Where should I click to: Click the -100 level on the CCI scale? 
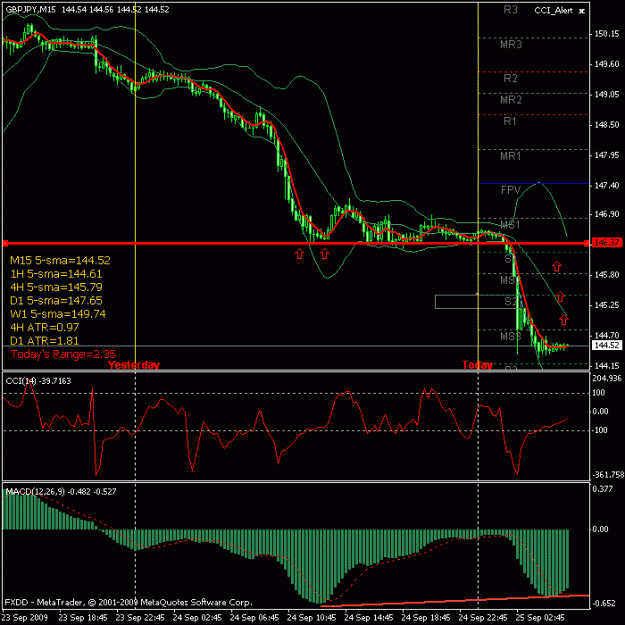(600, 430)
